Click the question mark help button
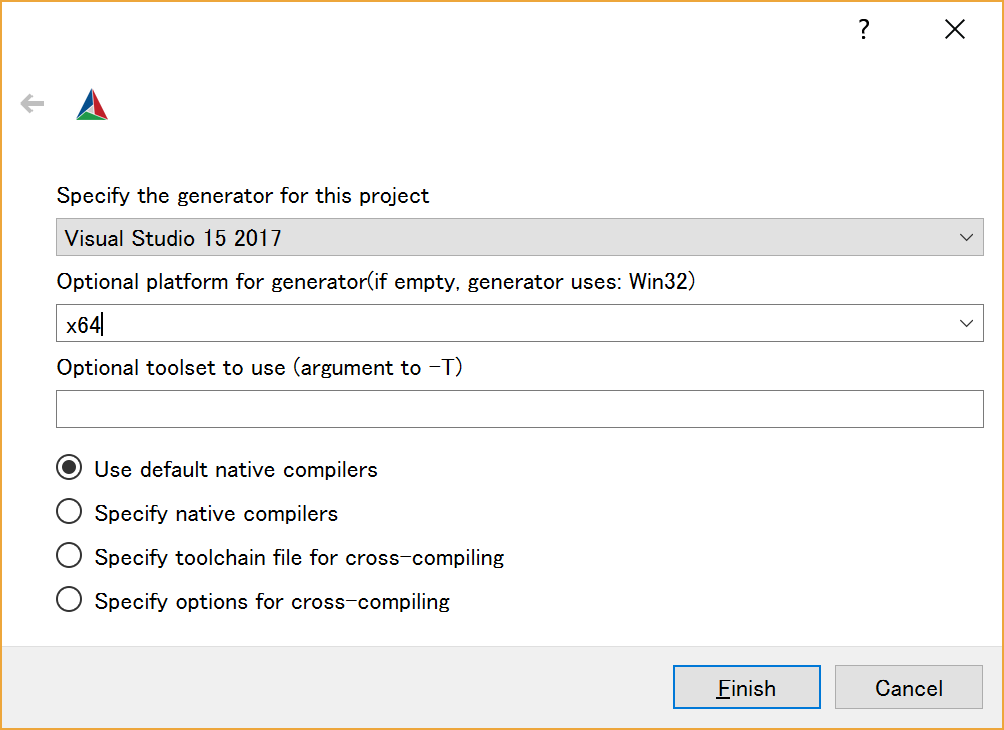The width and height of the screenshot is (1004, 730). pos(864,30)
